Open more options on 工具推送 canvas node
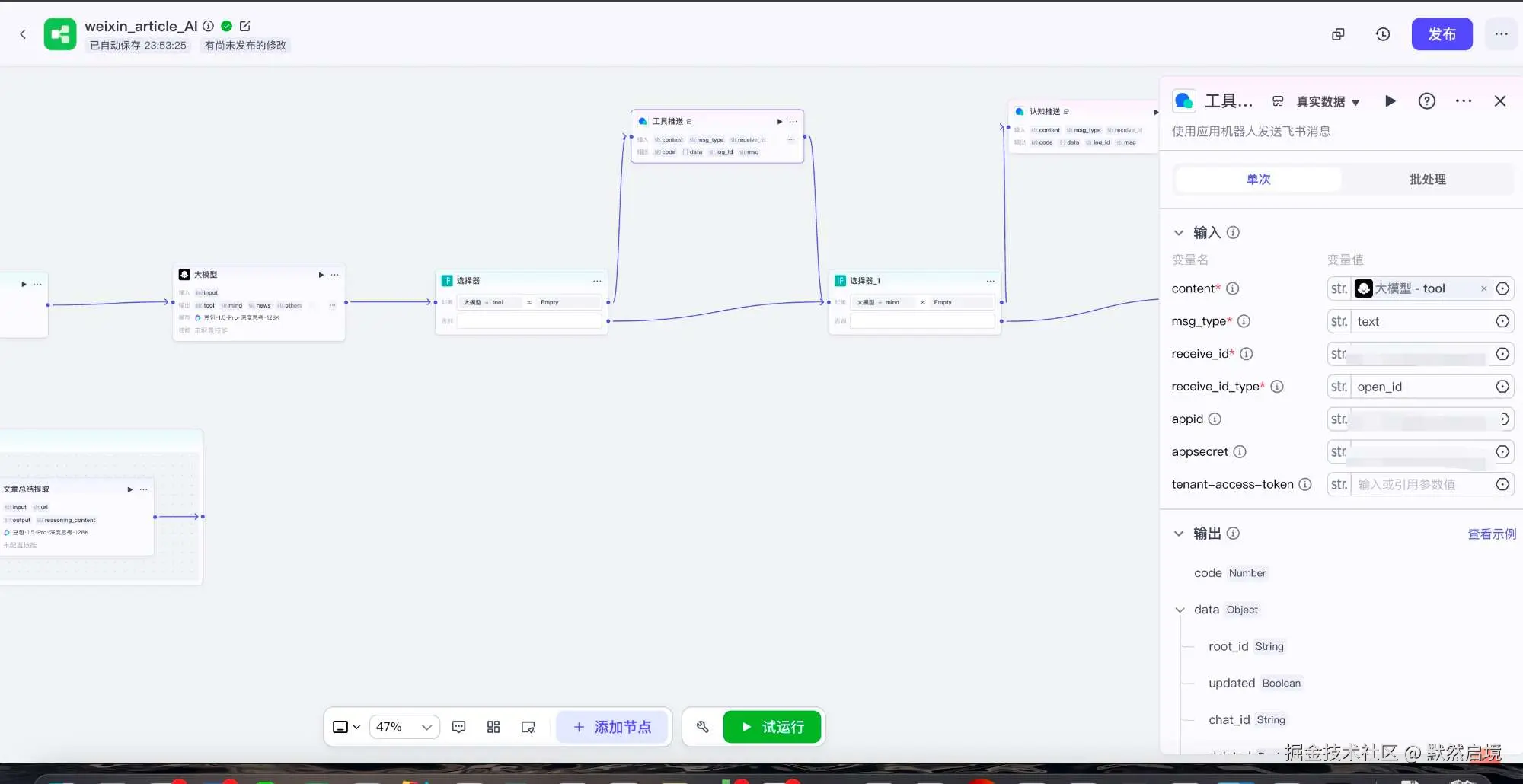The width and height of the screenshot is (1523, 784). pos(793,122)
